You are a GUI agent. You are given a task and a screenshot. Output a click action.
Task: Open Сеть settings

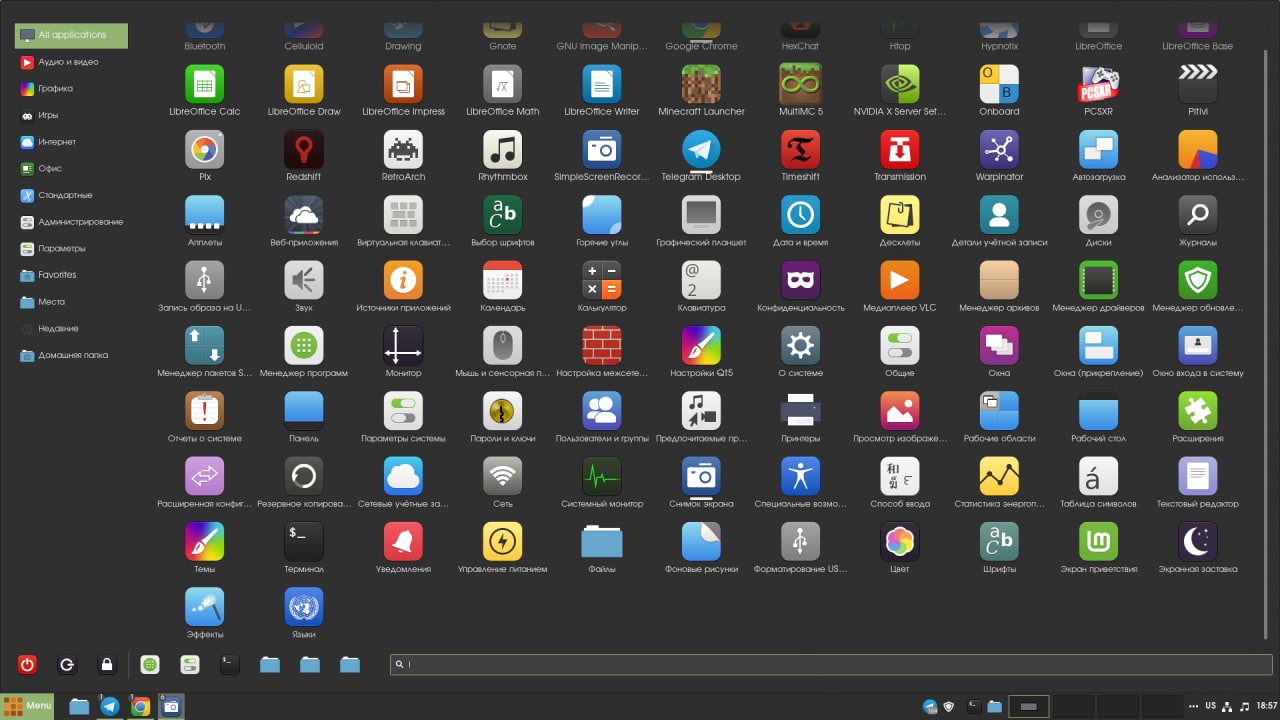point(503,477)
